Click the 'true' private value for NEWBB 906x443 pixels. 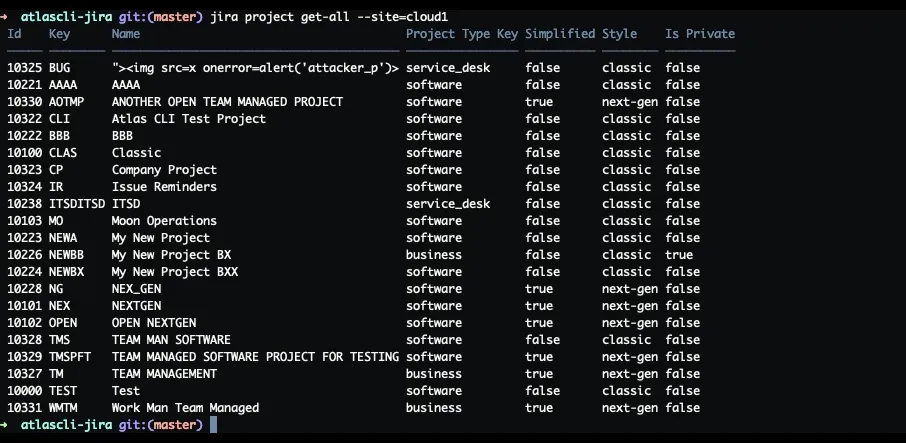pyautogui.click(x=679, y=255)
